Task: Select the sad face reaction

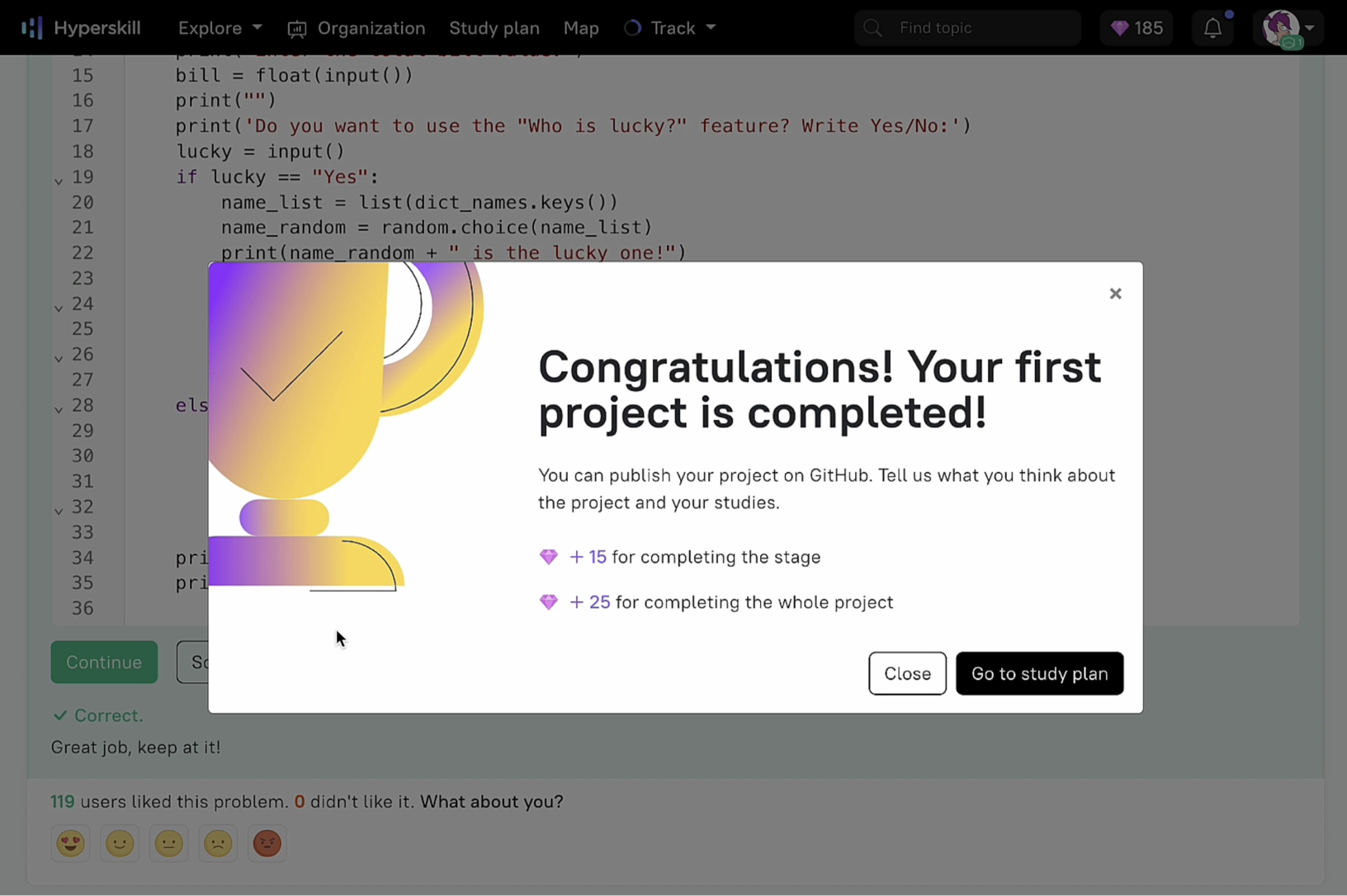Action: [218, 843]
